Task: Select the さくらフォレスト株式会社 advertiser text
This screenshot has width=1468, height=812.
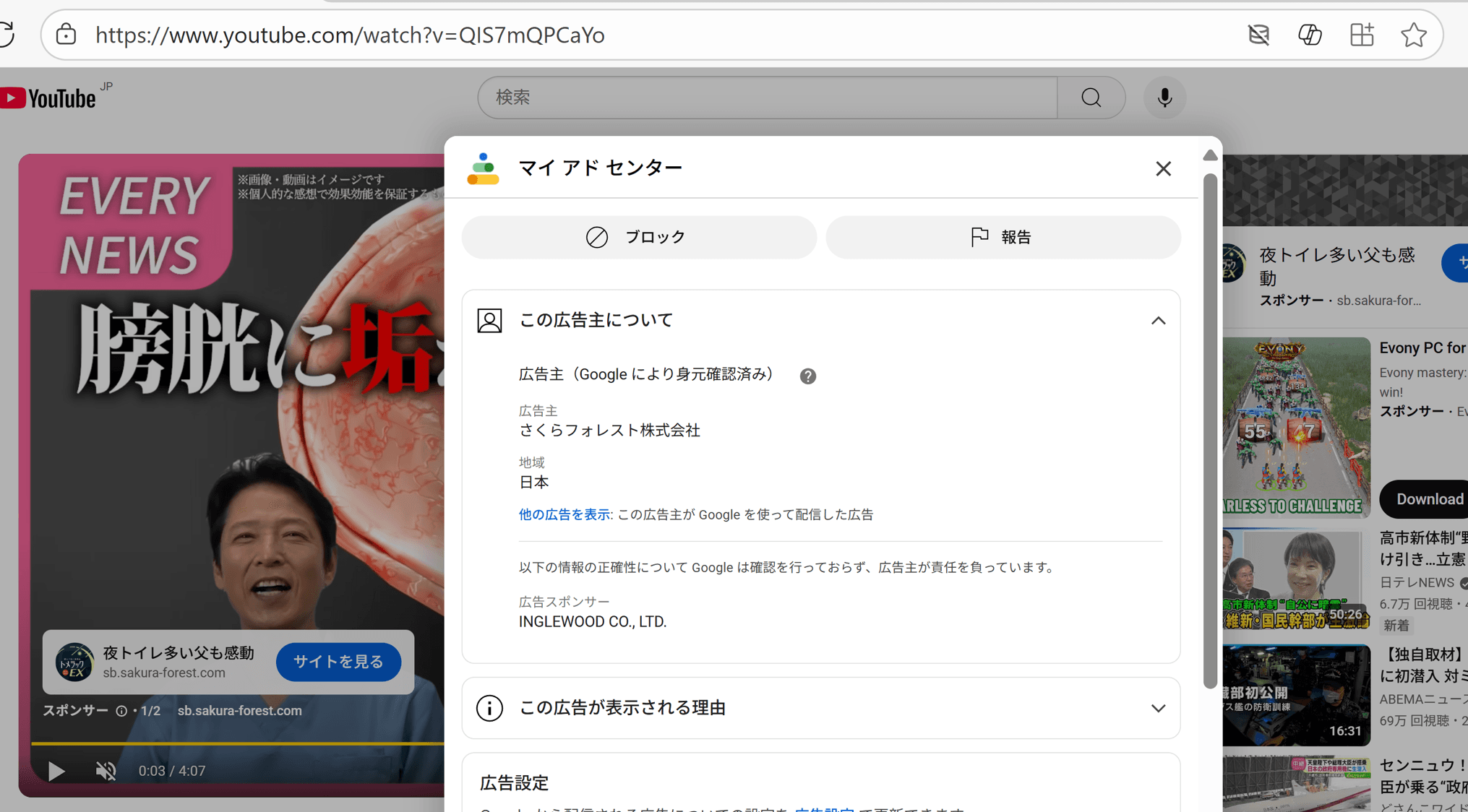Action: 609,431
